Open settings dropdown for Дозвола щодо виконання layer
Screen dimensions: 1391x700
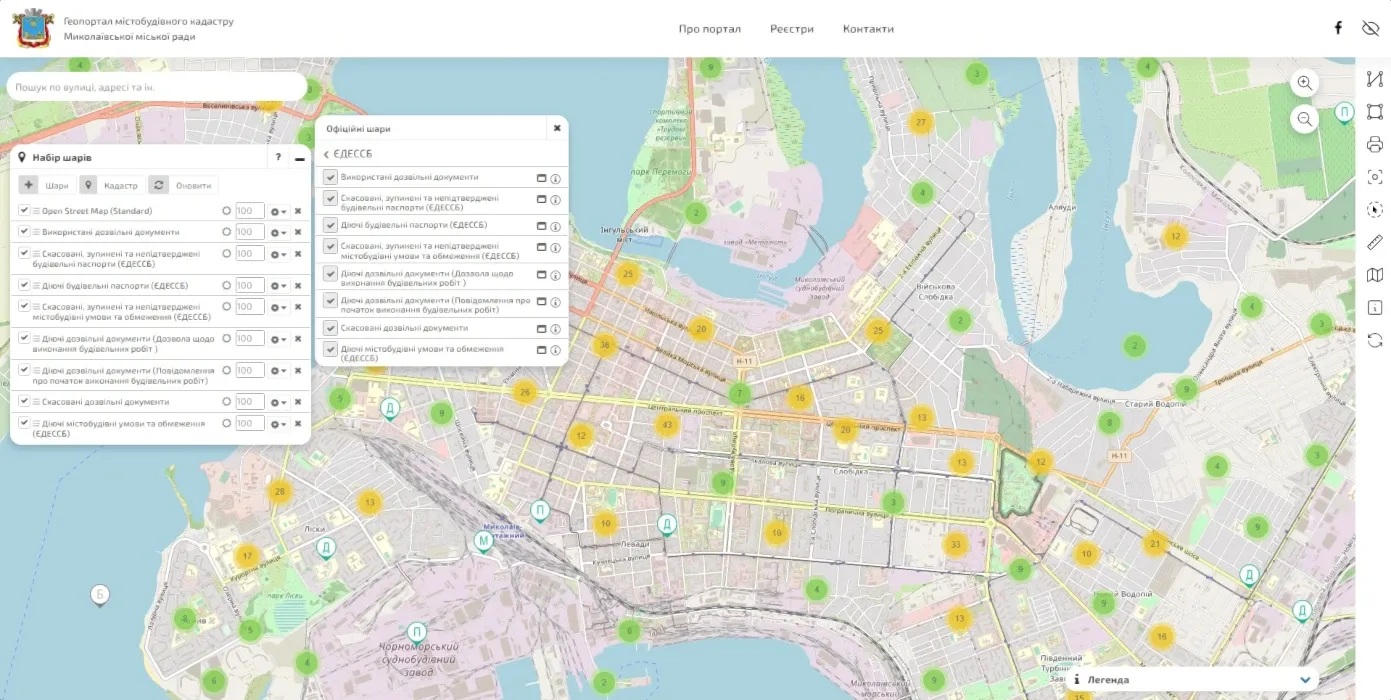click(x=279, y=339)
